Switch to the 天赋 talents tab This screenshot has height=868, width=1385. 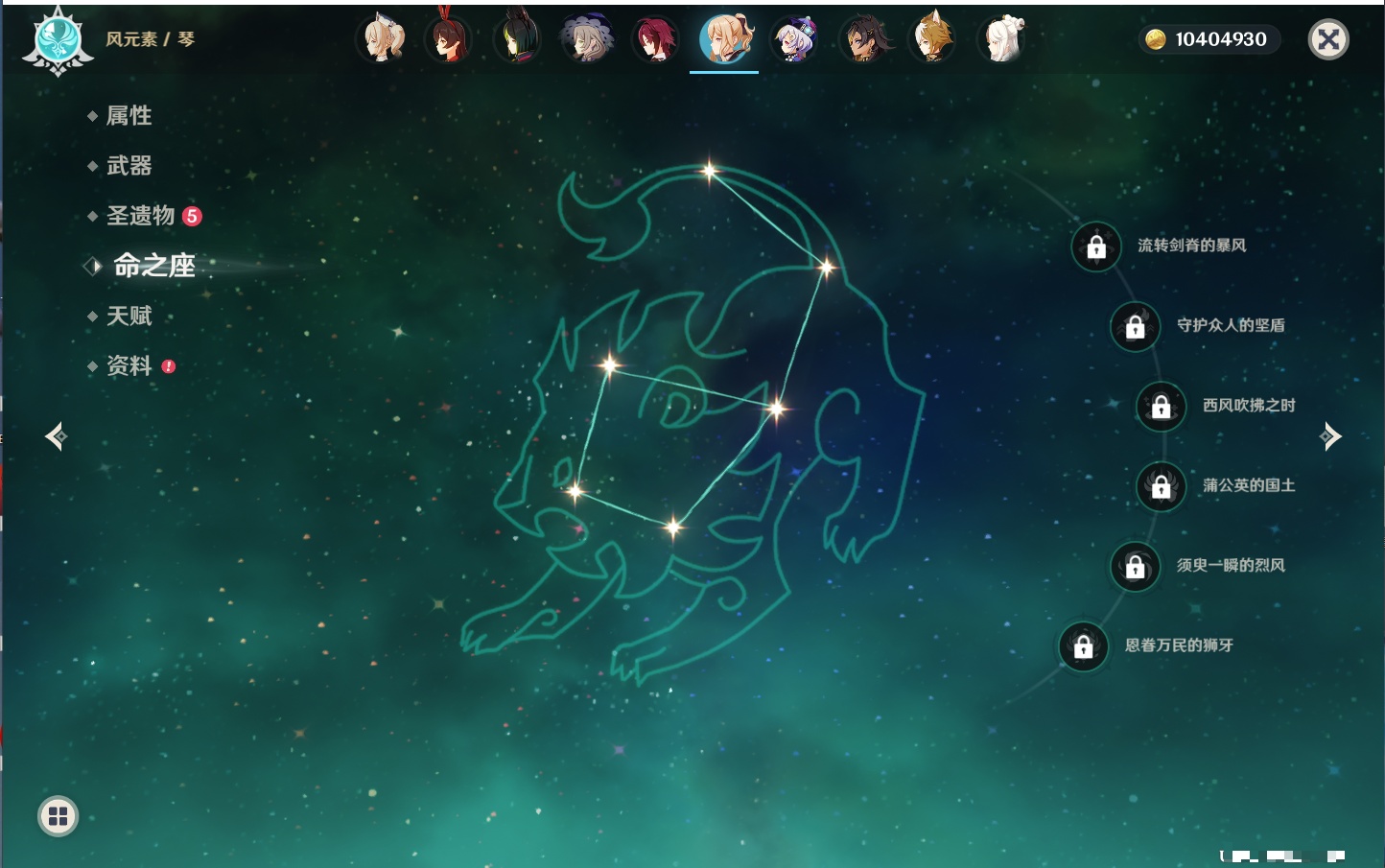(x=129, y=316)
